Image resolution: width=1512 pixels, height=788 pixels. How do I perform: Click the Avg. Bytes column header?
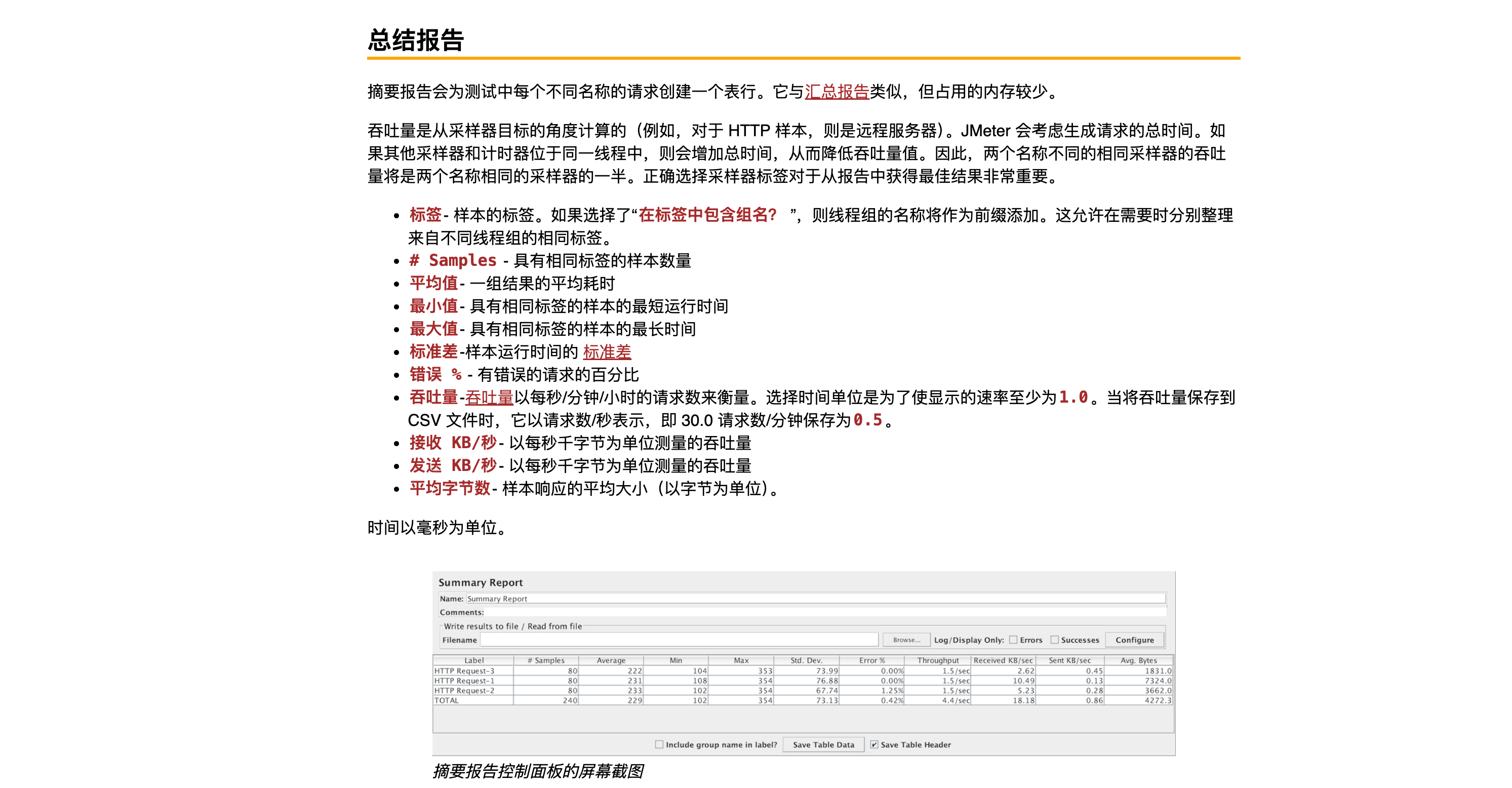pyautogui.click(x=1138, y=660)
